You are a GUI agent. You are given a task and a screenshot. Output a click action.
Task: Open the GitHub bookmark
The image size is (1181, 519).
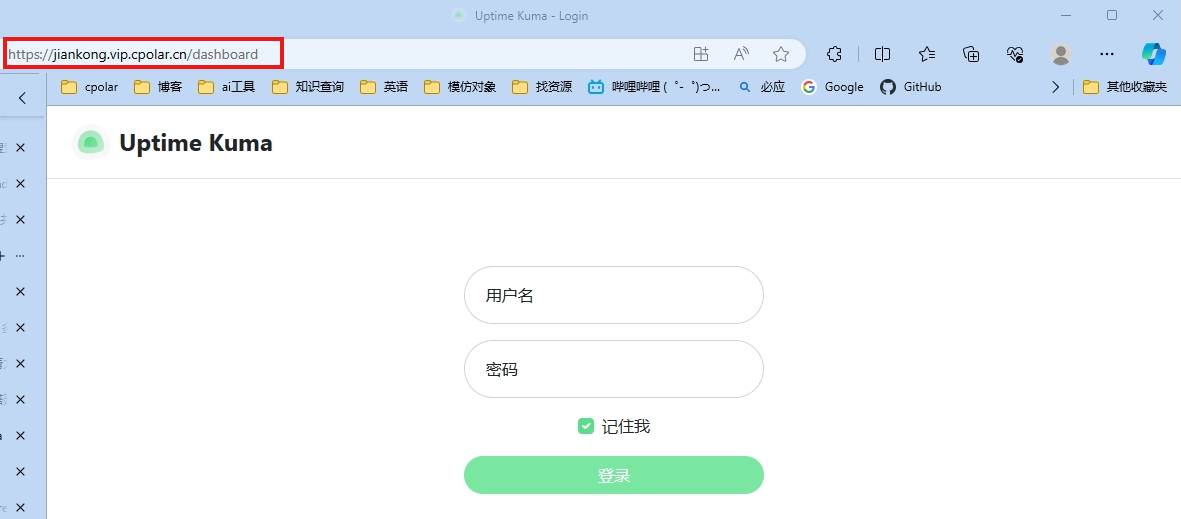click(x=911, y=87)
